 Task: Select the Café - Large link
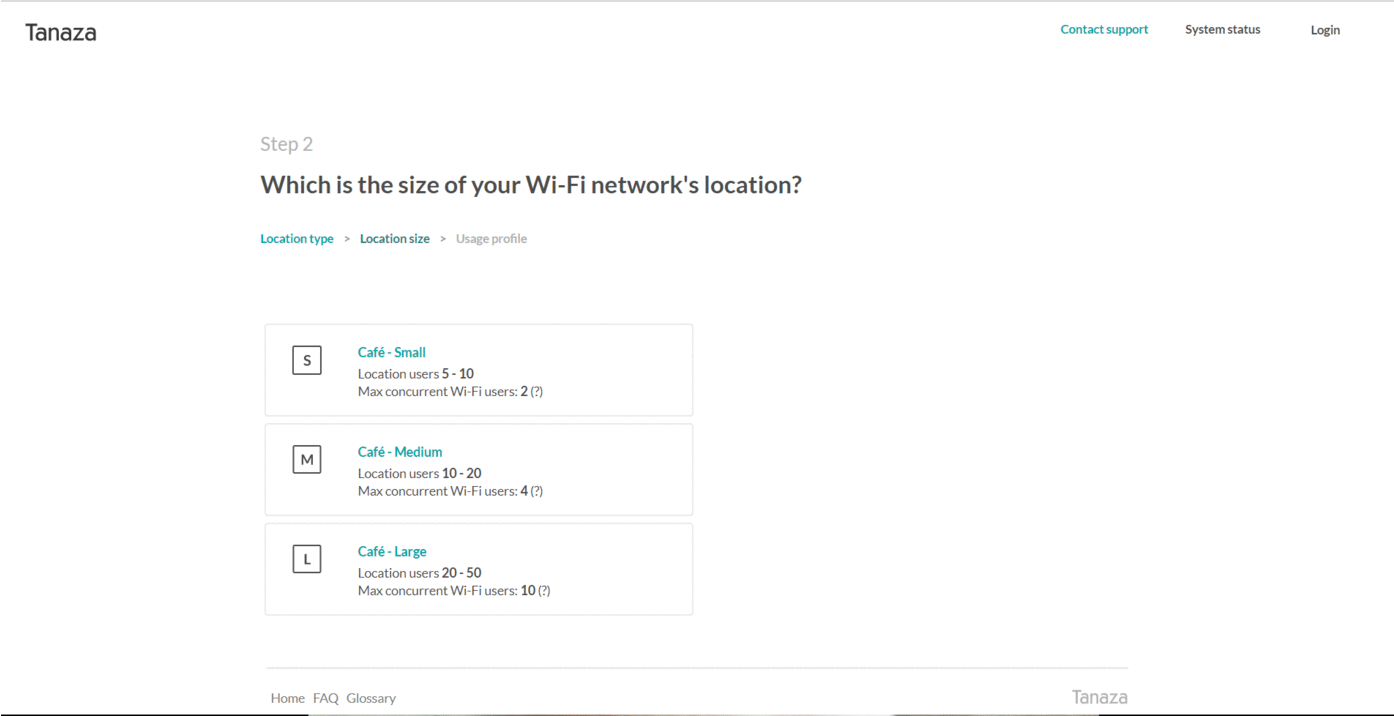tap(392, 551)
